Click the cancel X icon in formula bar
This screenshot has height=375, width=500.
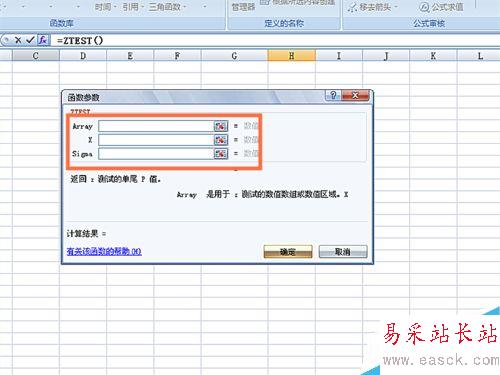click(x=18, y=40)
